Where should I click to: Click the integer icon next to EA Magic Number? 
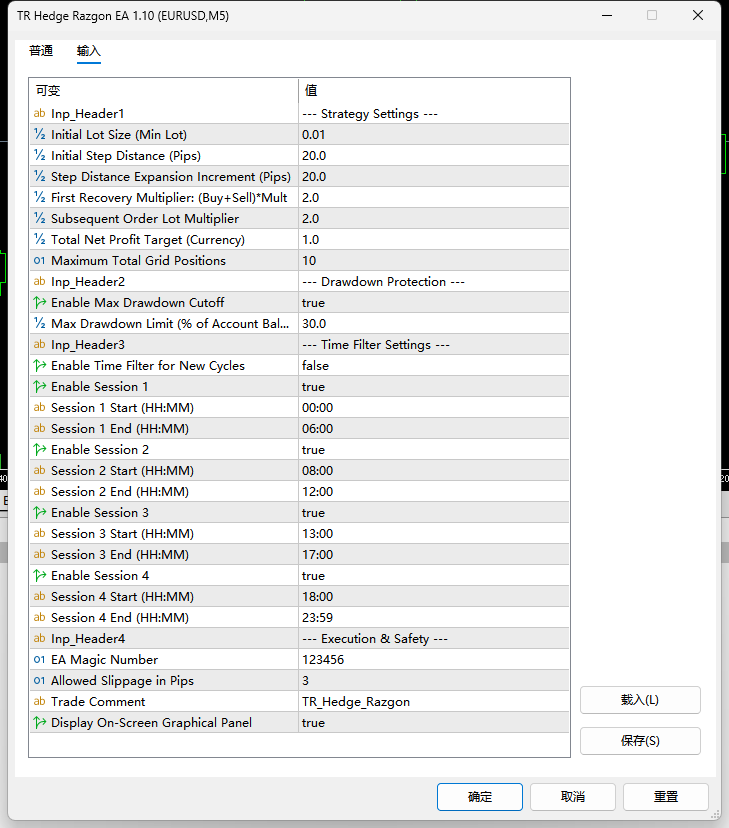[x=40, y=660]
